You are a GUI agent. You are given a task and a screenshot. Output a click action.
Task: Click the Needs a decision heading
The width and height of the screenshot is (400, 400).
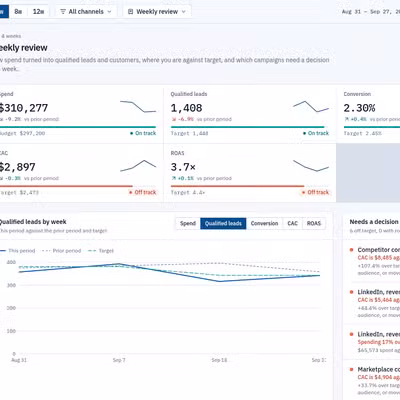[374, 222]
